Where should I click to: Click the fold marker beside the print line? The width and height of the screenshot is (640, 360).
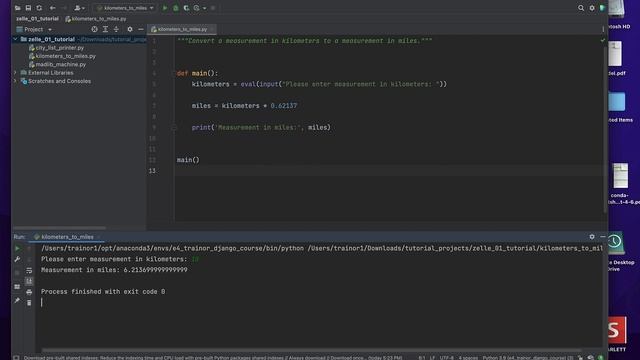click(x=174, y=128)
